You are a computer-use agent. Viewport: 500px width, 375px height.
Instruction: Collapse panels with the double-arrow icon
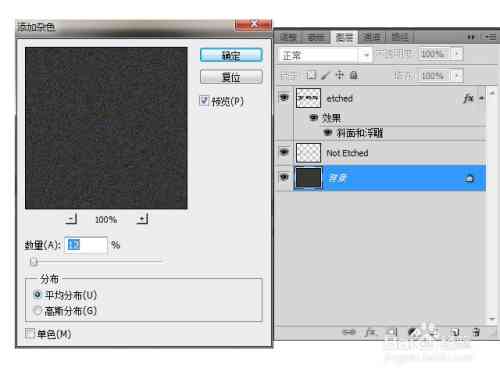471,37
